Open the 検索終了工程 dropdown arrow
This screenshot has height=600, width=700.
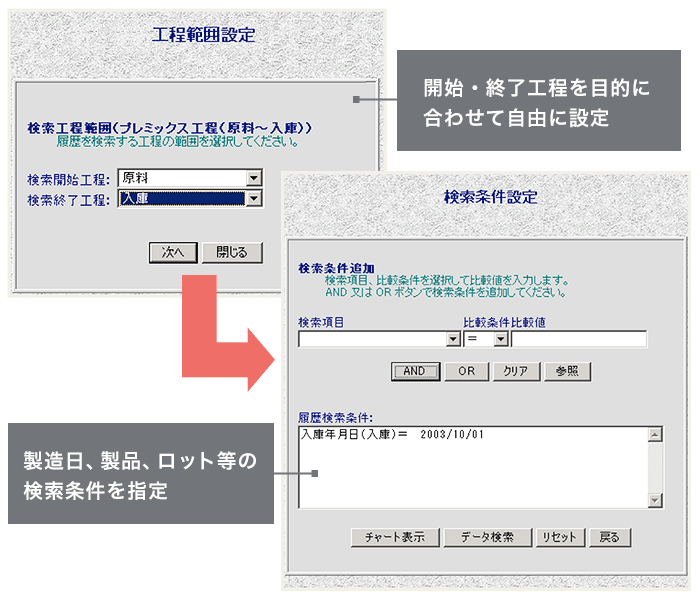pyautogui.click(x=254, y=198)
